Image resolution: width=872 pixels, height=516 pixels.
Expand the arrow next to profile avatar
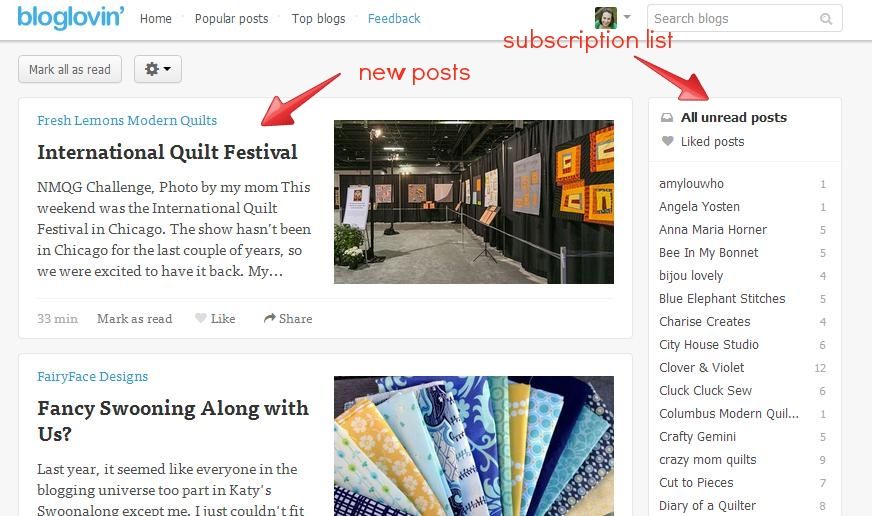(x=627, y=17)
